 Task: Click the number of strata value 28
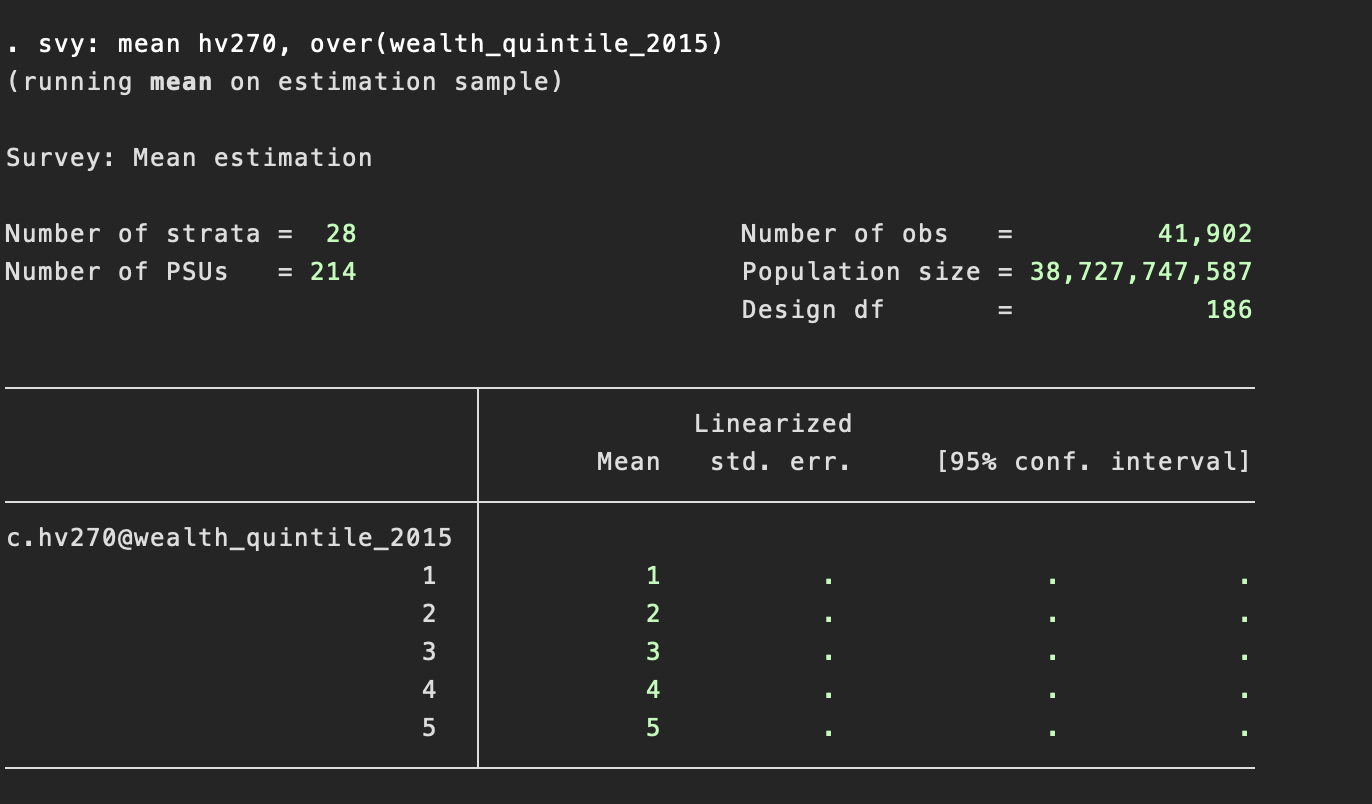point(341,234)
